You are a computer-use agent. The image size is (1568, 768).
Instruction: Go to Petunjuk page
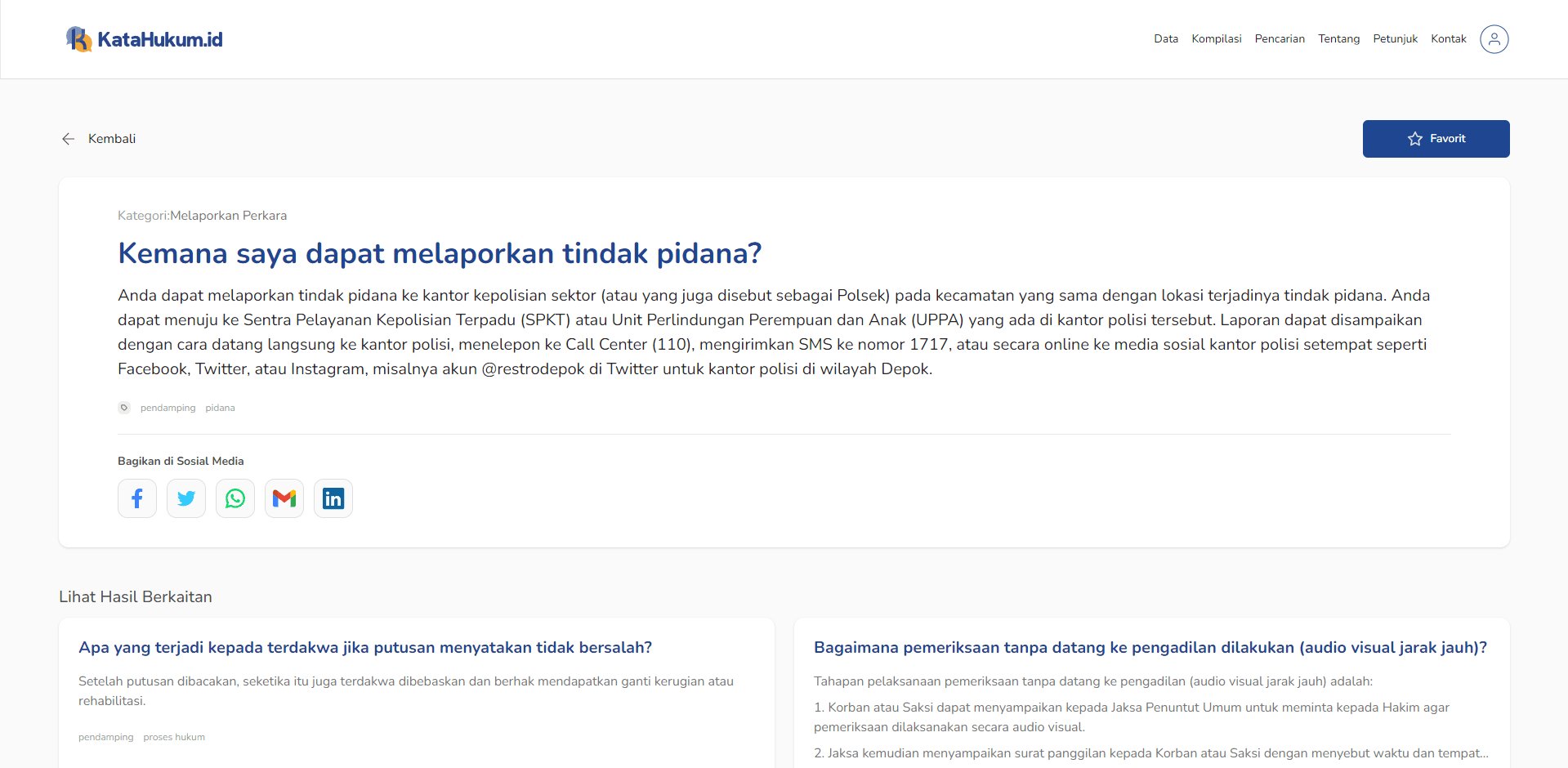(1395, 39)
